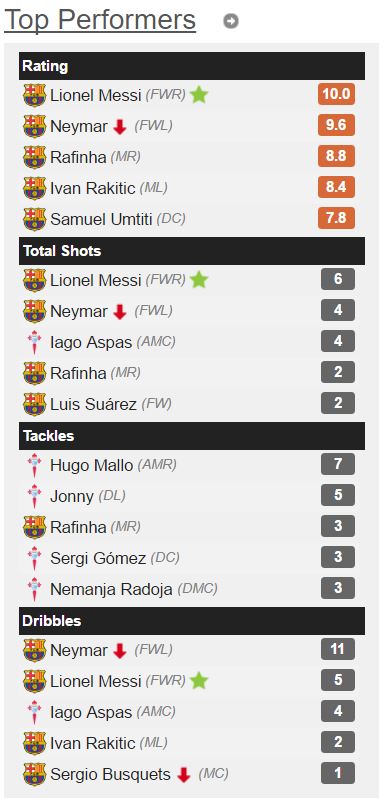Click the Celta crest beside Jonny

click(x=35, y=496)
